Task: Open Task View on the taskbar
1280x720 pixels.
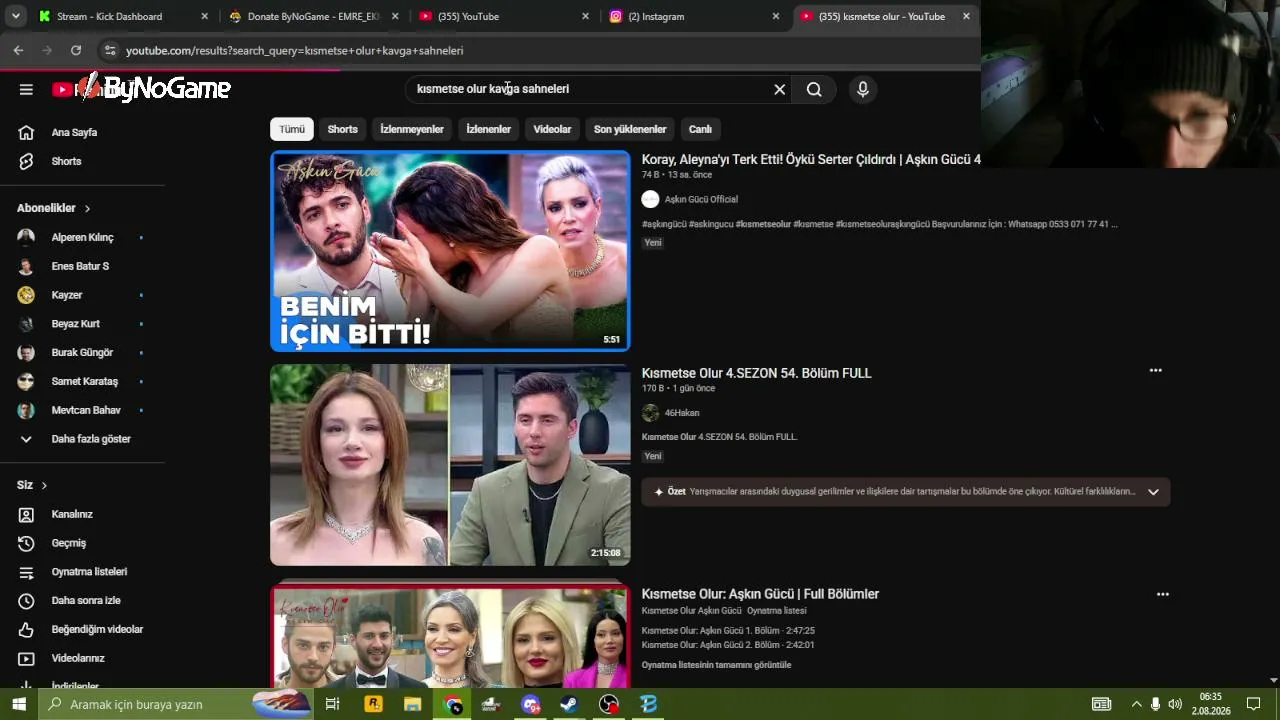Action: click(333, 704)
